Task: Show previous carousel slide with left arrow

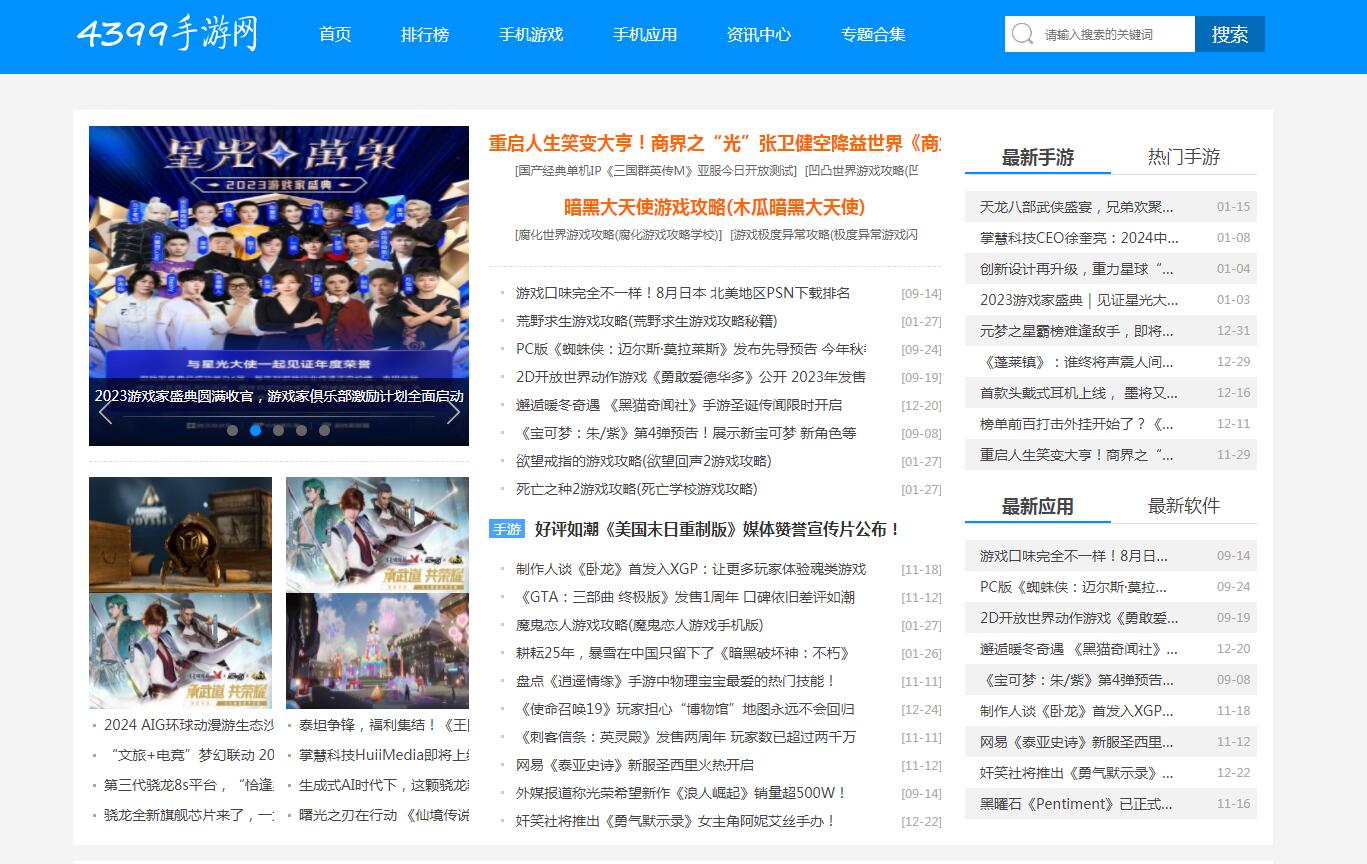Action: click(105, 411)
